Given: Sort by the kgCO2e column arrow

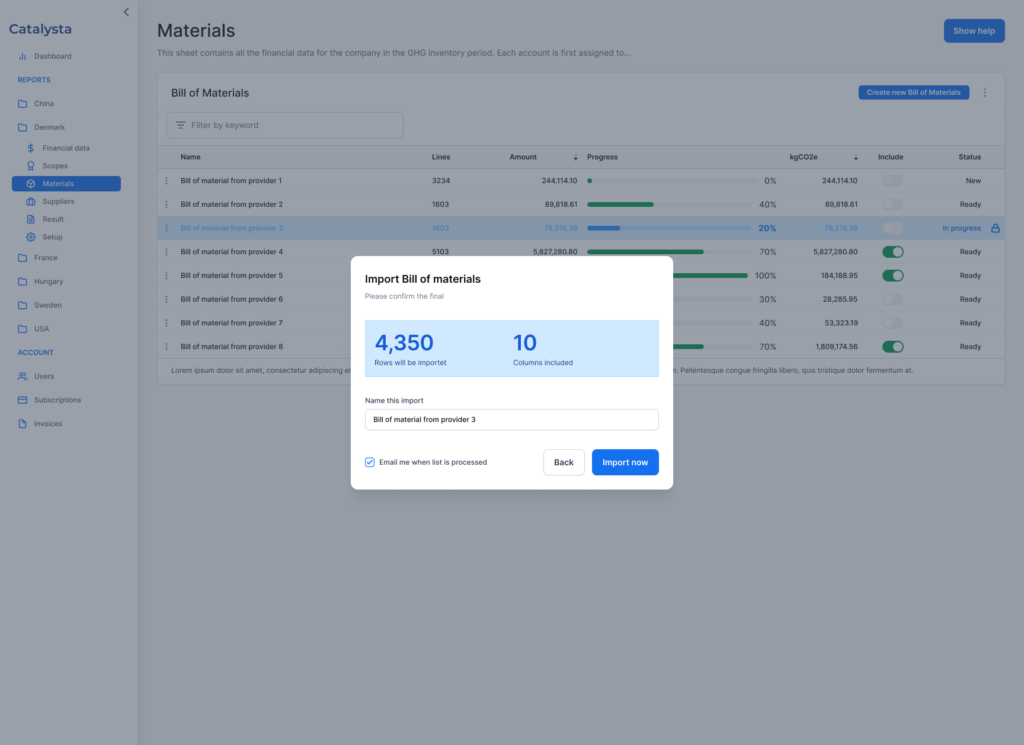Looking at the screenshot, I should click(x=856, y=158).
